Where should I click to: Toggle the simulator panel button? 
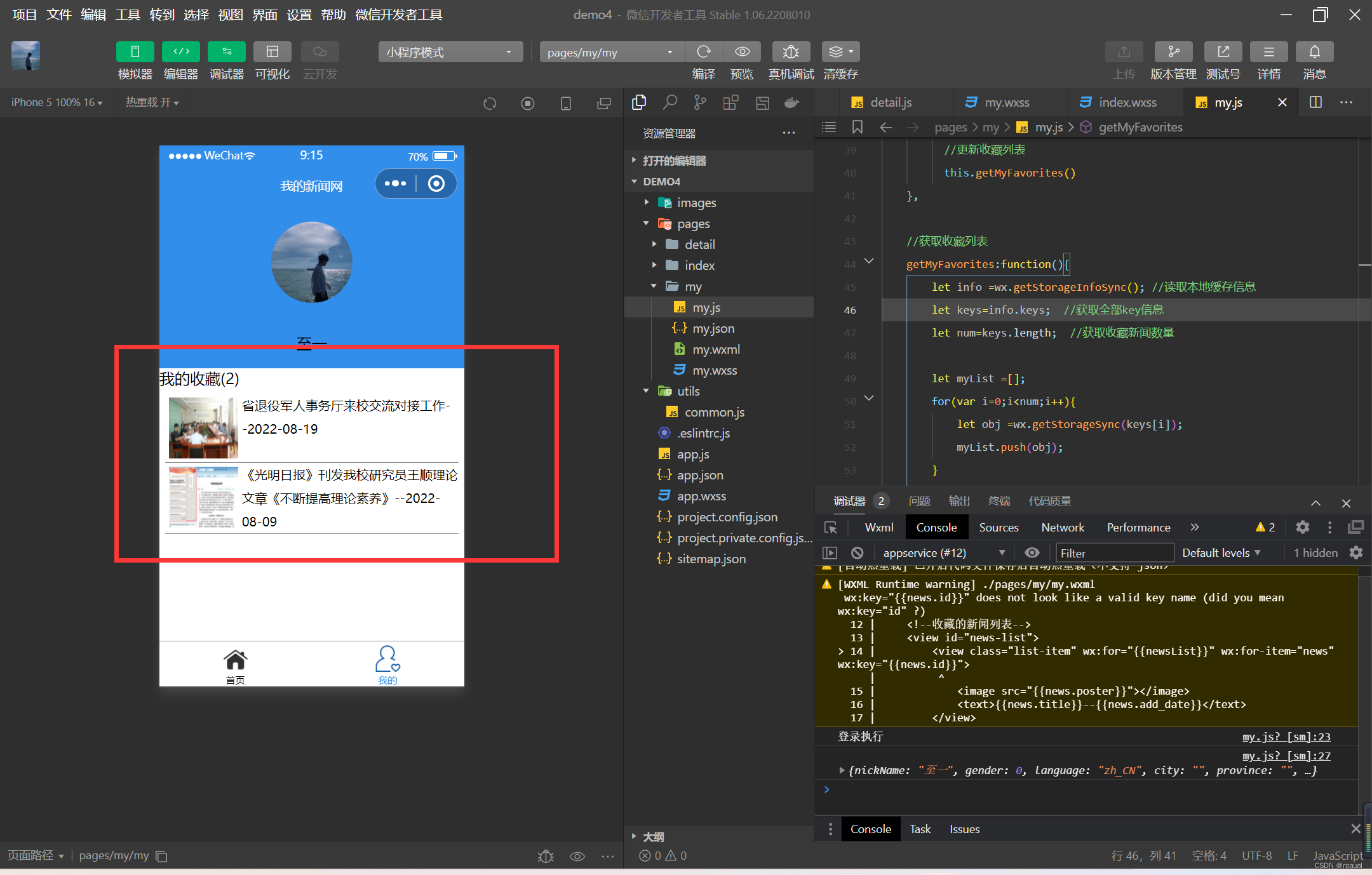pos(135,52)
